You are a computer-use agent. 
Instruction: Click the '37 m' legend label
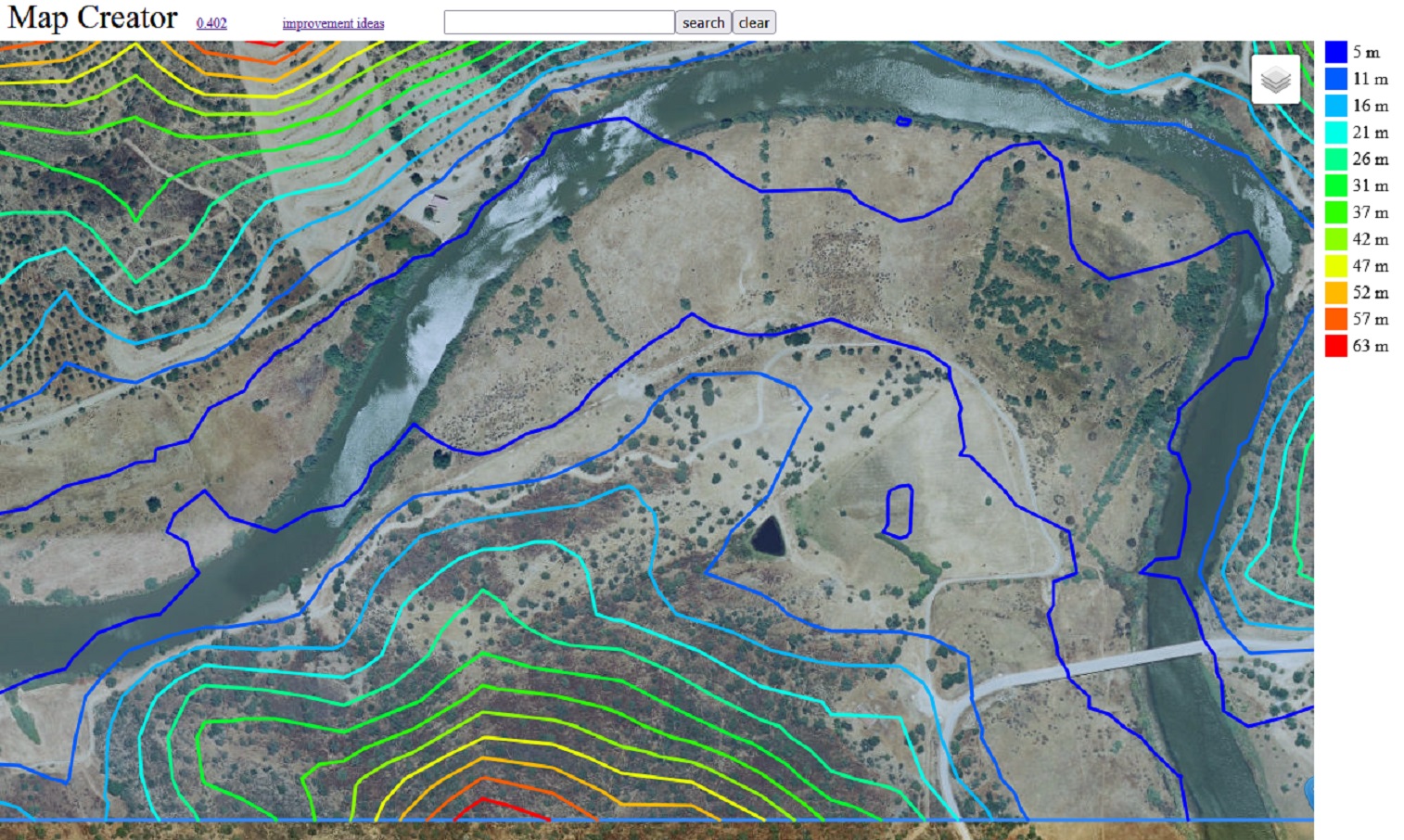(x=1371, y=212)
